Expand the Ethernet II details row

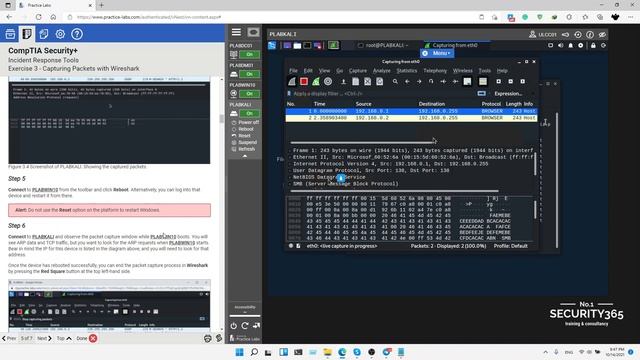tap(413, 157)
